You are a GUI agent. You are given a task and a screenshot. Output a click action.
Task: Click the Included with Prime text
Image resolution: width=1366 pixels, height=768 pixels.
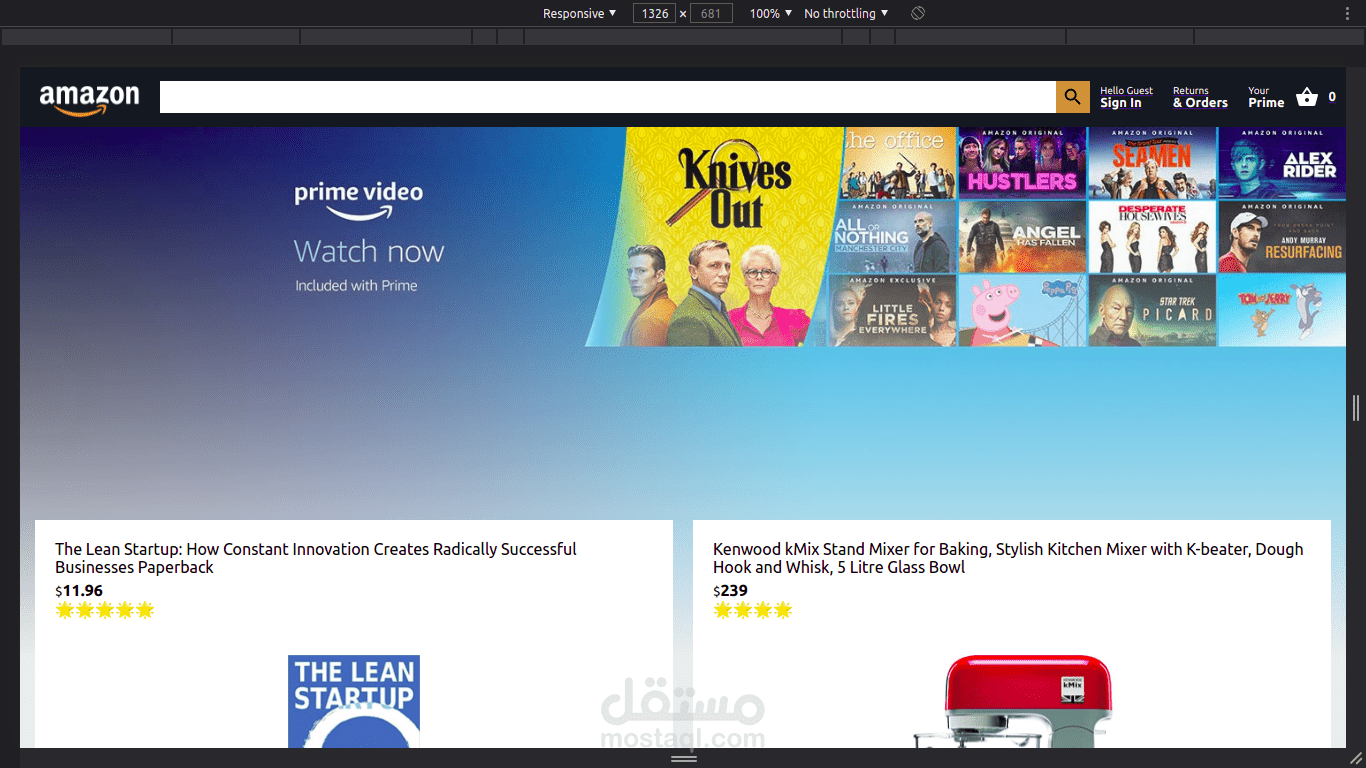tap(356, 286)
